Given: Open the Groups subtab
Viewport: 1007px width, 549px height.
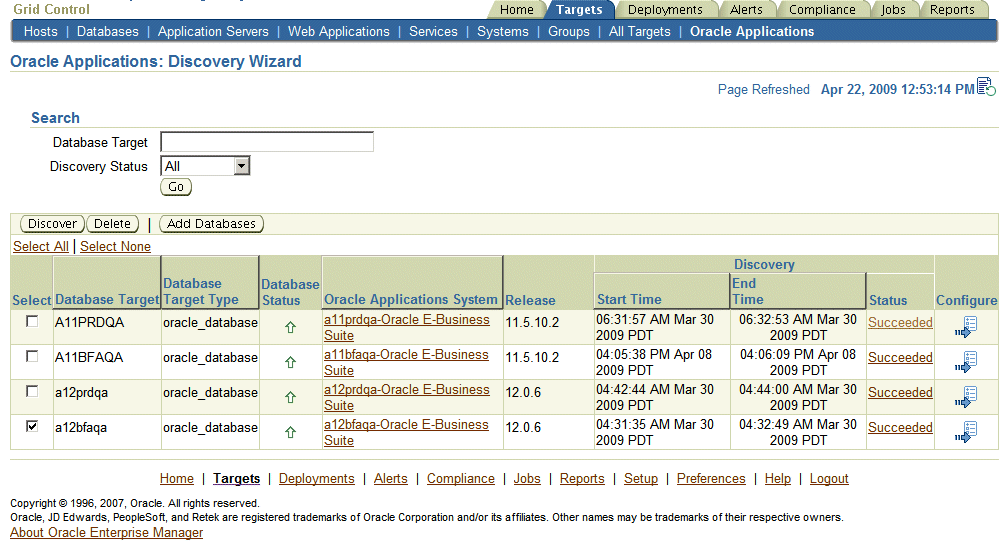Looking at the screenshot, I should [x=568, y=31].
